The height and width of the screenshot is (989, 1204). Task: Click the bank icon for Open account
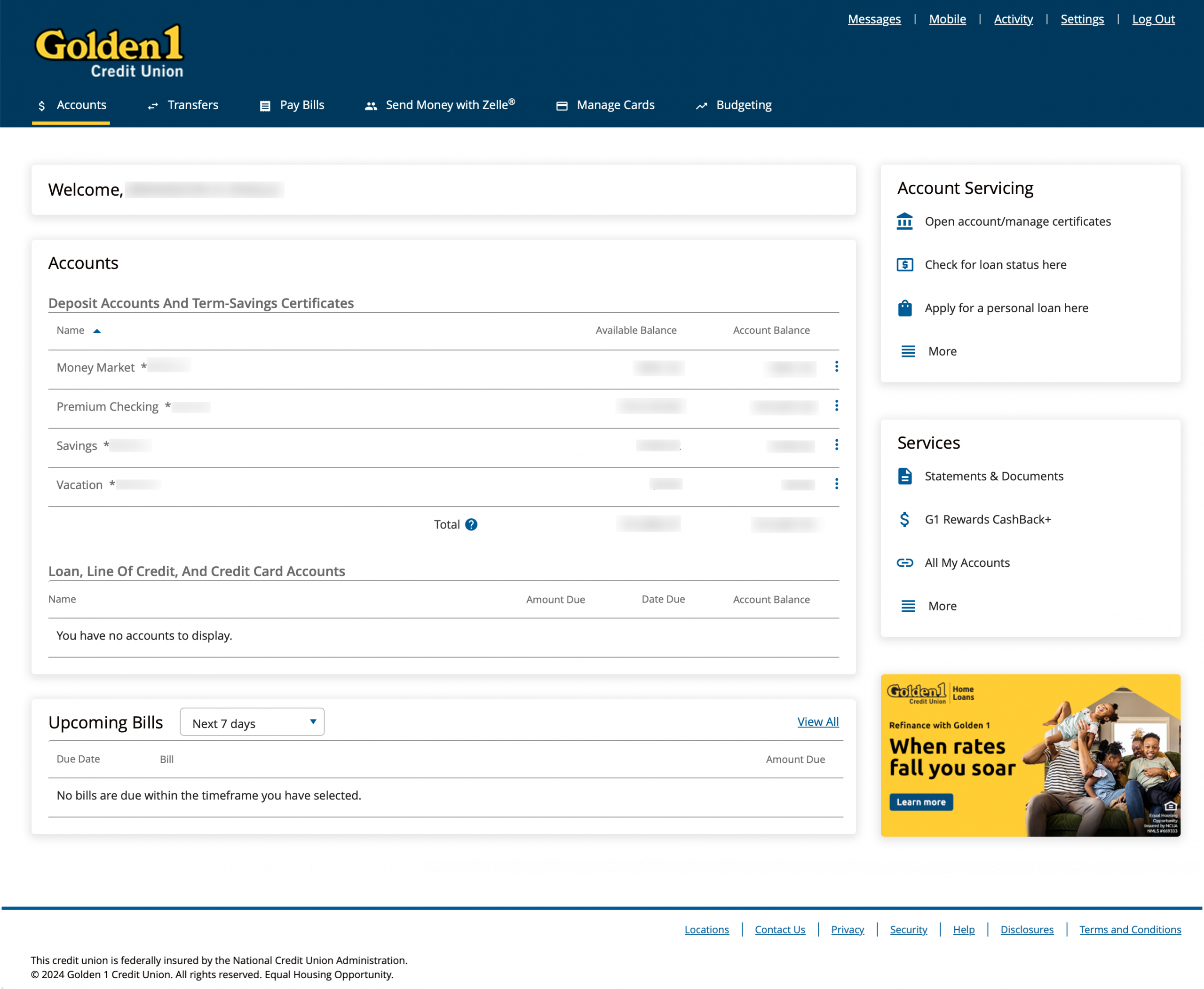[905, 221]
